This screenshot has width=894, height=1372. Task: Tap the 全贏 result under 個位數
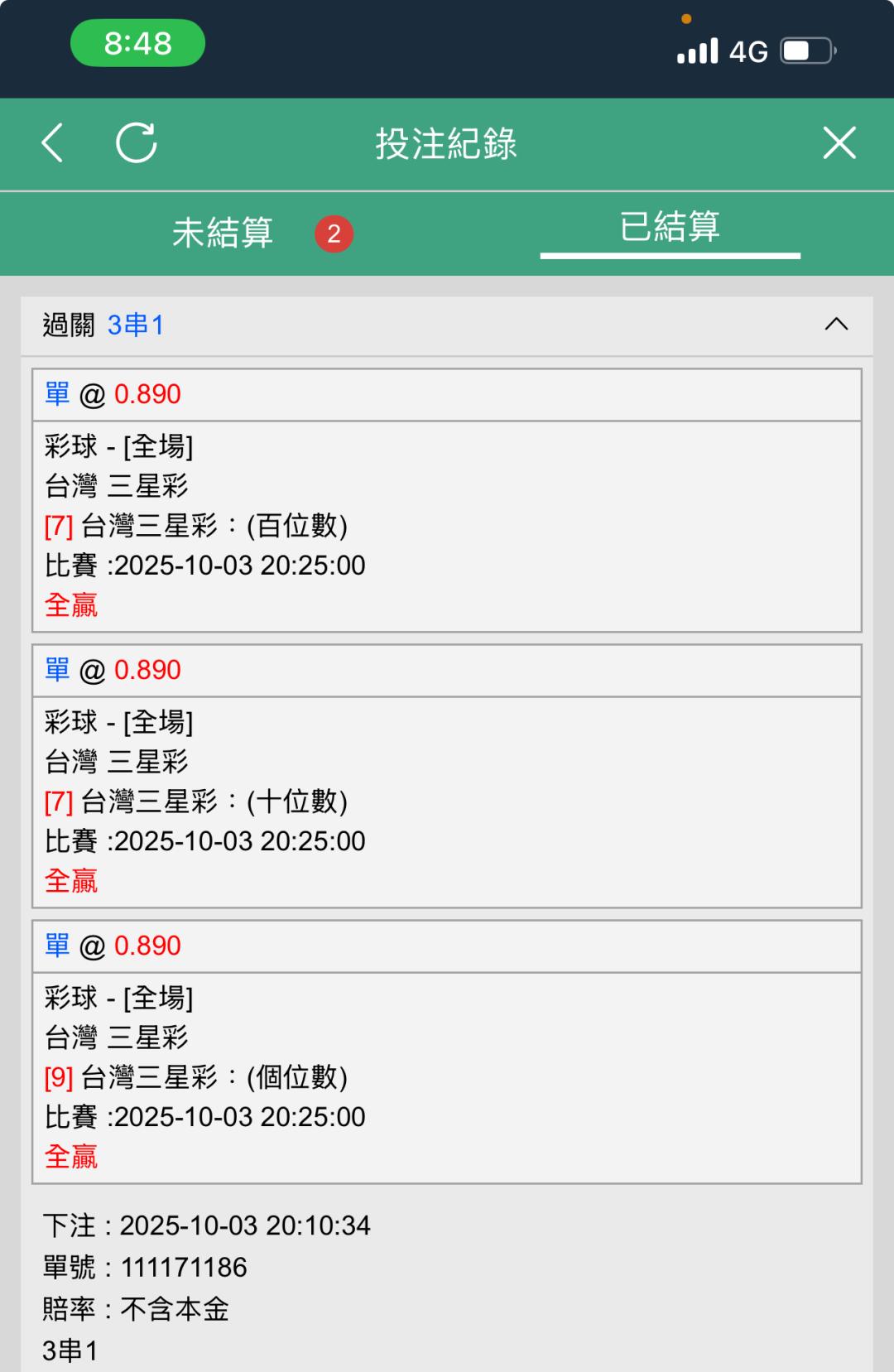[x=71, y=1157]
